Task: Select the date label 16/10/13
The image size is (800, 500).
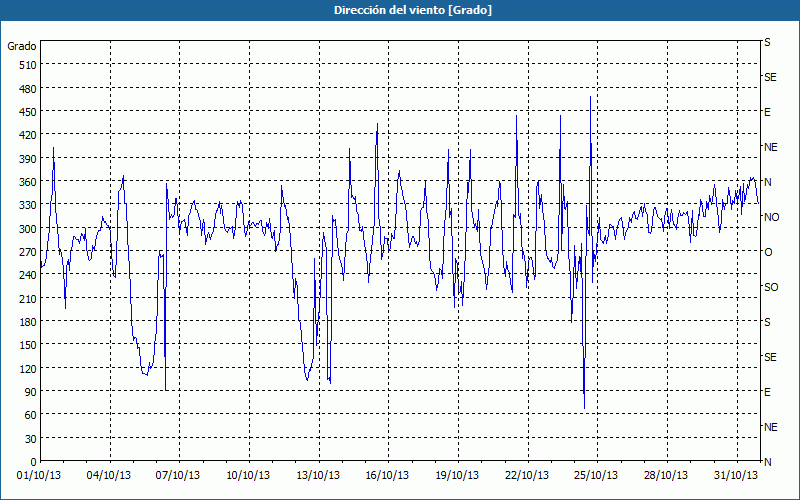Action: pyautogui.click(x=387, y=476)
